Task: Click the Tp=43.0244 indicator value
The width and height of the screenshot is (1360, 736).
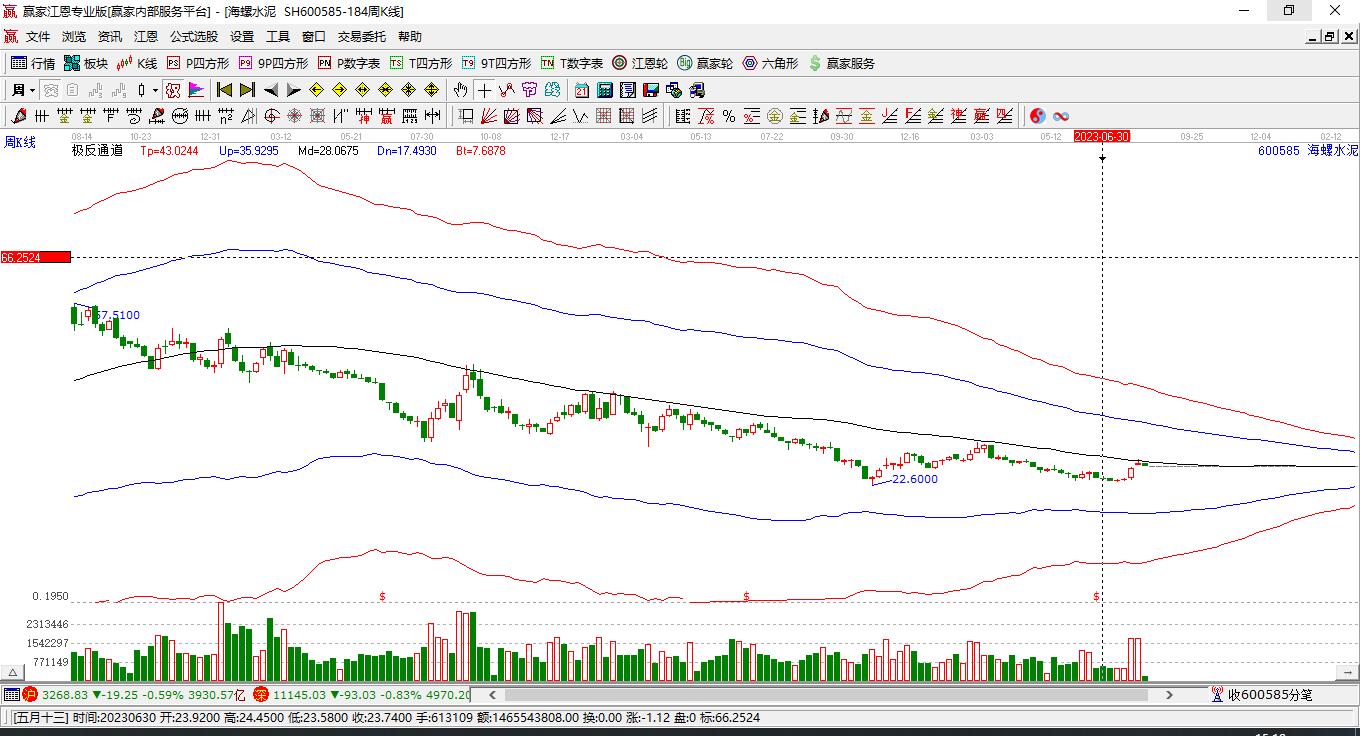Action: click(169, 151)
